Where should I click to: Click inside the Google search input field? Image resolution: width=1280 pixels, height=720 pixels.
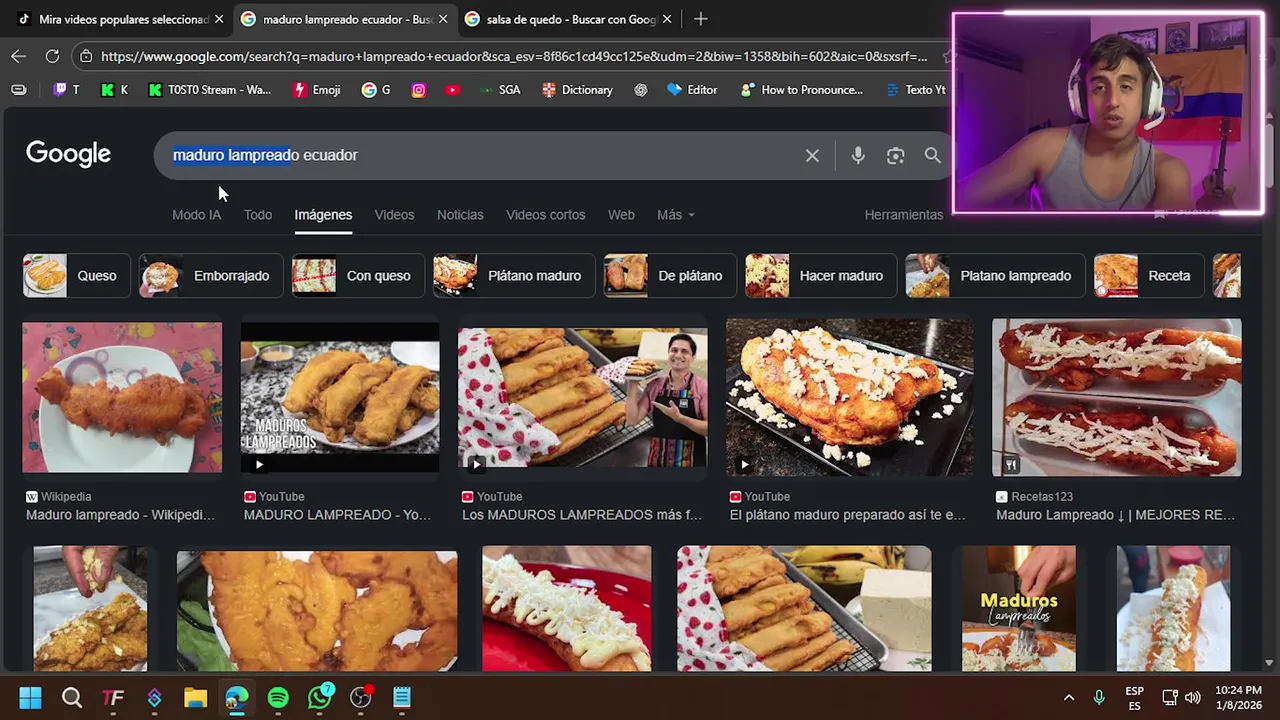click(480, 155)
